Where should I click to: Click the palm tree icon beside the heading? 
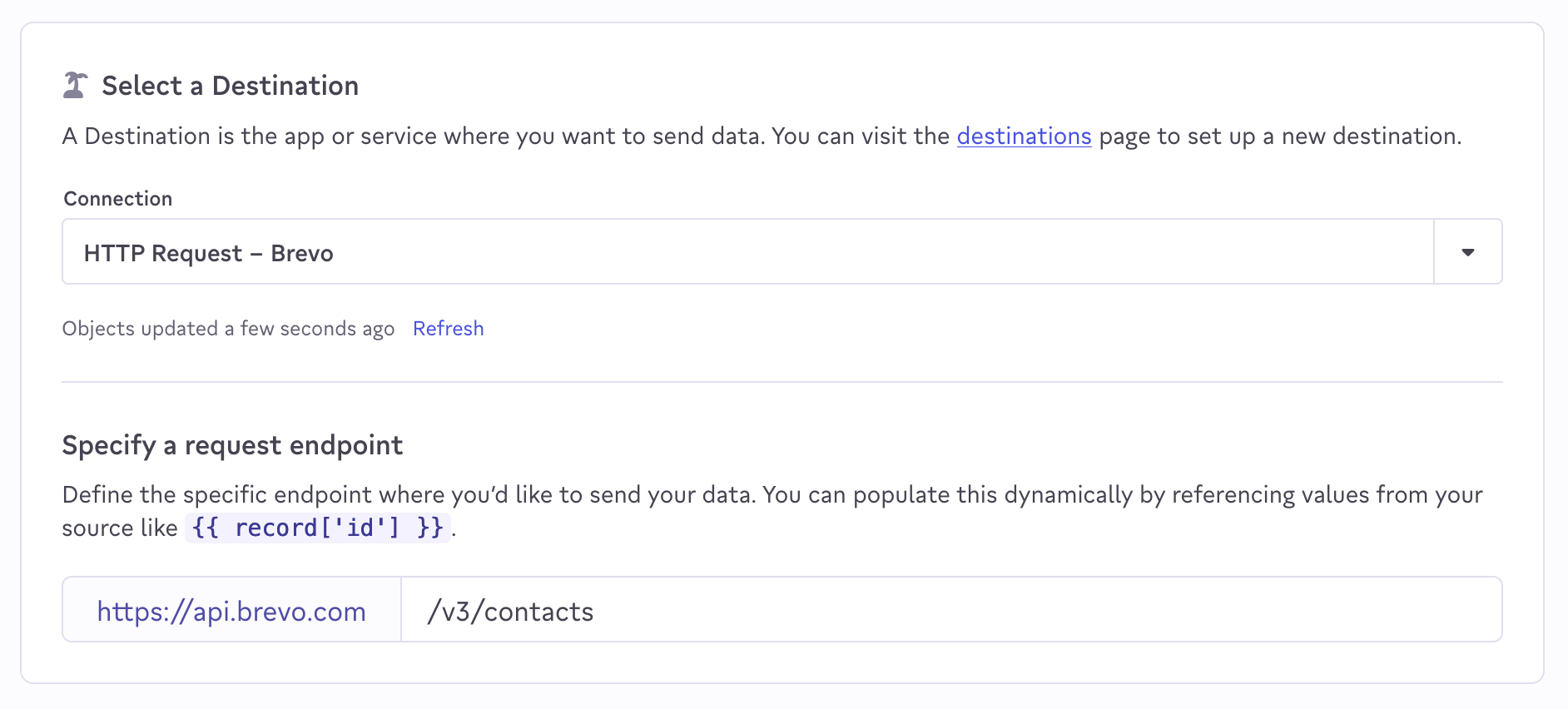pos(75,86)
